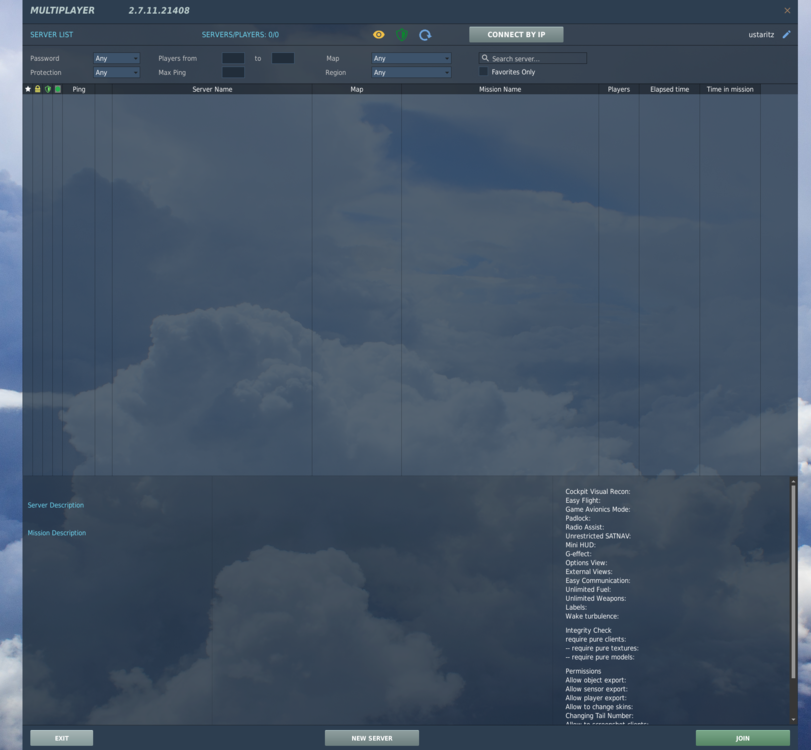Sort by padlock password column

click(37, 89)
